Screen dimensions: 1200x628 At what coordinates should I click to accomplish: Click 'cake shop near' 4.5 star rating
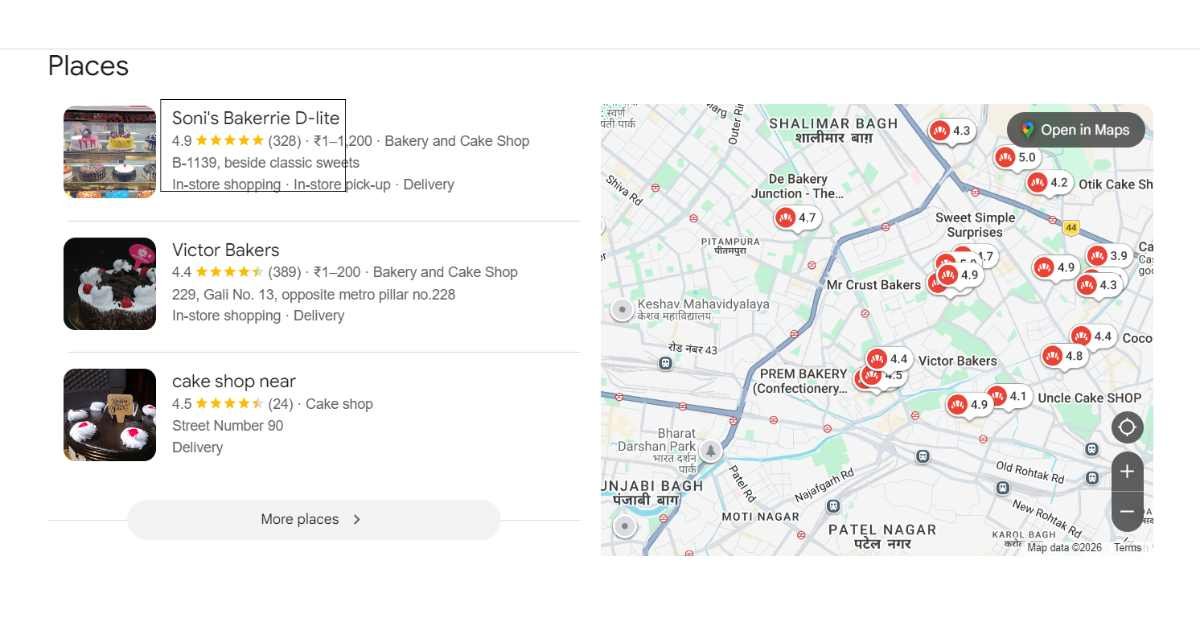232,404
